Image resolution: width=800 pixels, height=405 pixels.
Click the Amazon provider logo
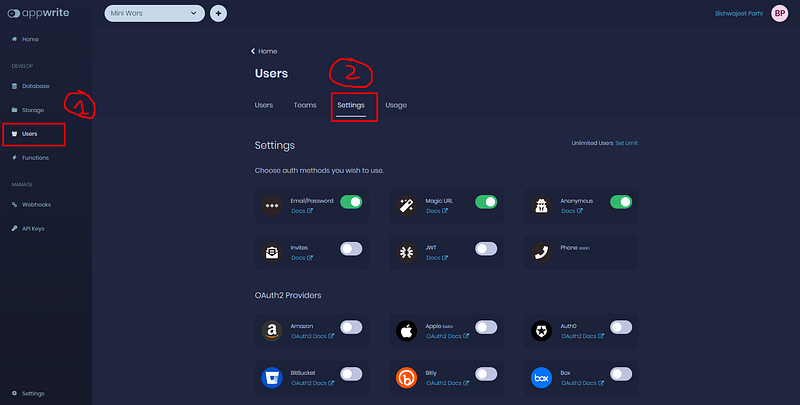pyautogui.click(x=272, y=331)
